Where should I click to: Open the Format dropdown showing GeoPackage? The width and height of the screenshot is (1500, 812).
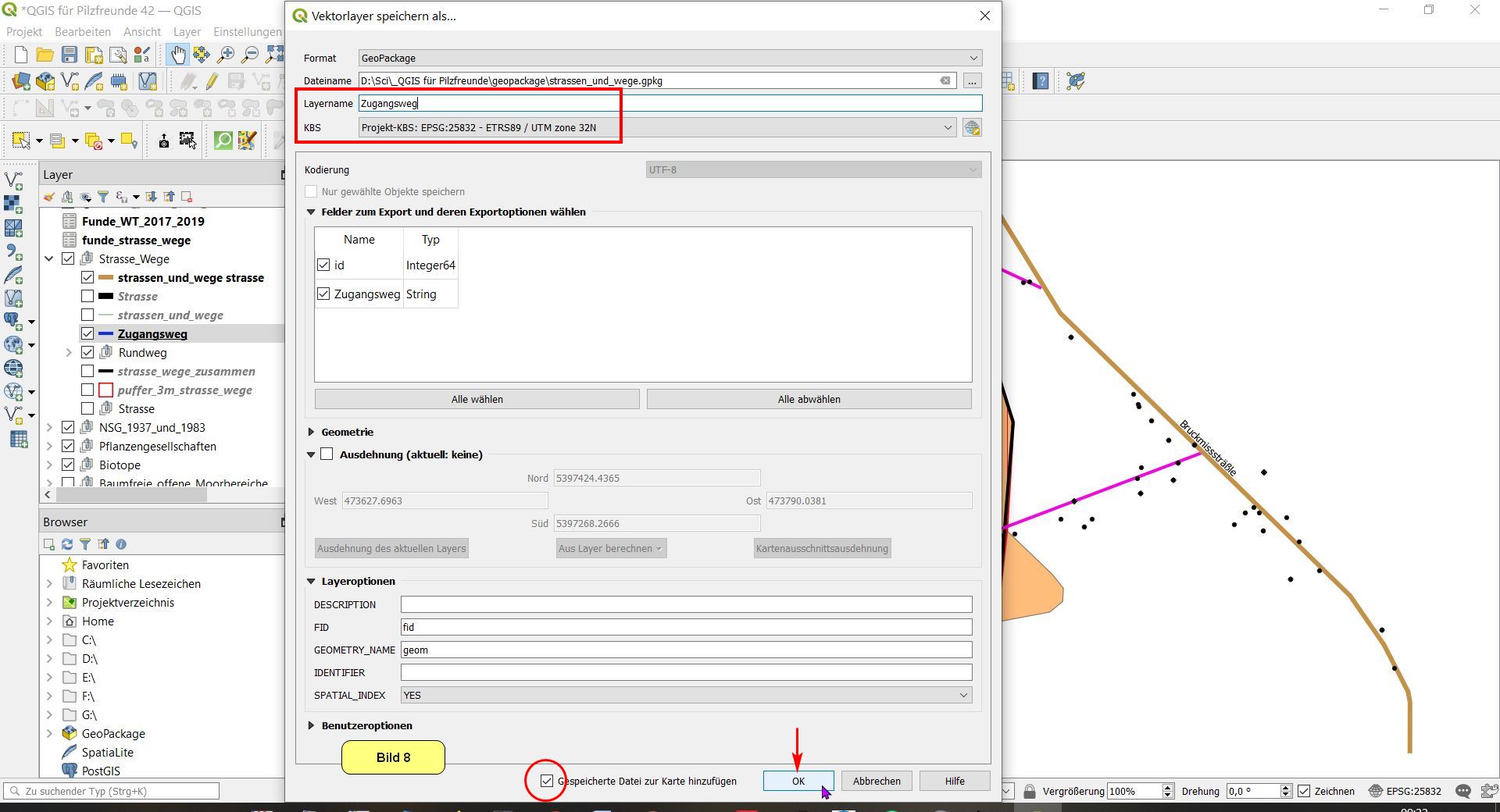[670, 59]
